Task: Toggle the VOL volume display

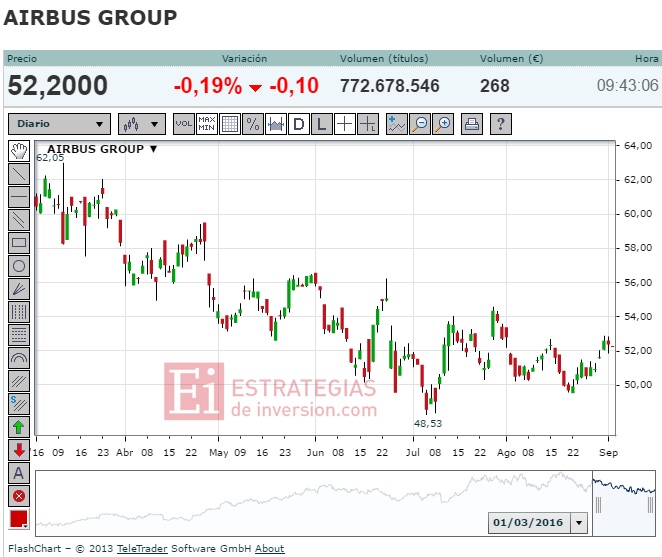Action: click(184, 124)
